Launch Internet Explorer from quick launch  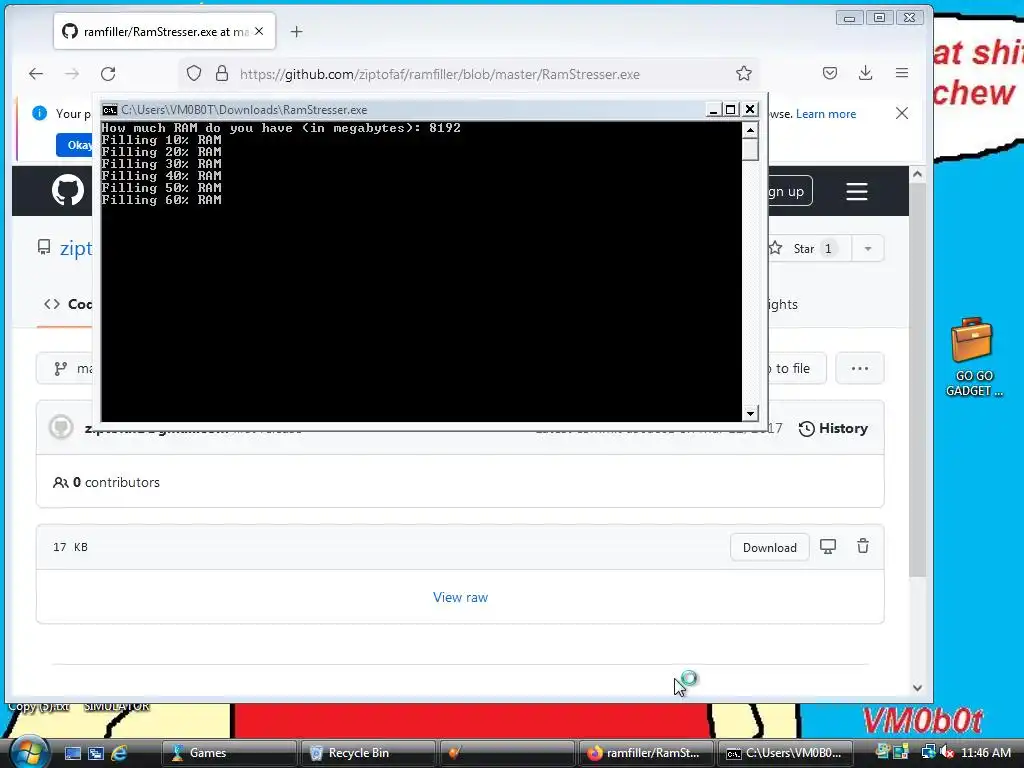click(x=119, y=753)
